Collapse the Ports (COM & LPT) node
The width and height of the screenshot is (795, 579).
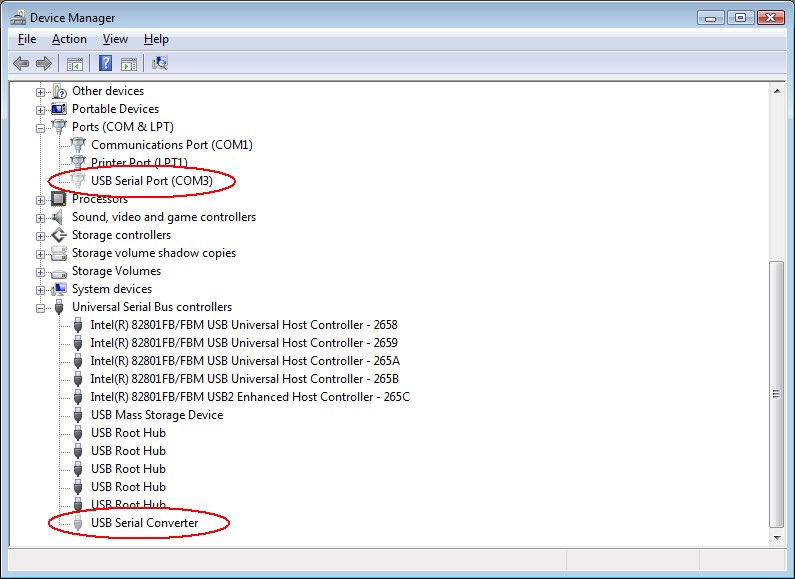[x=41, y=127]
